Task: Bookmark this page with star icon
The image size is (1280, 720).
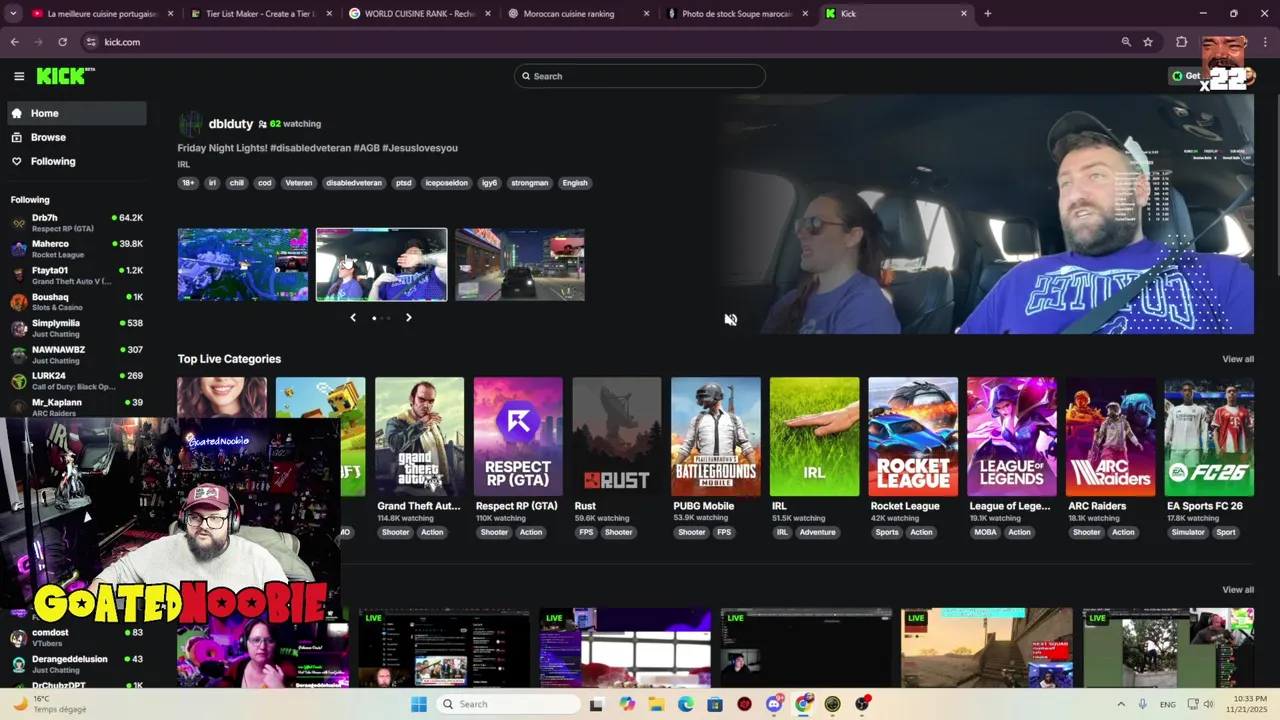Action: click(1148, 42)
